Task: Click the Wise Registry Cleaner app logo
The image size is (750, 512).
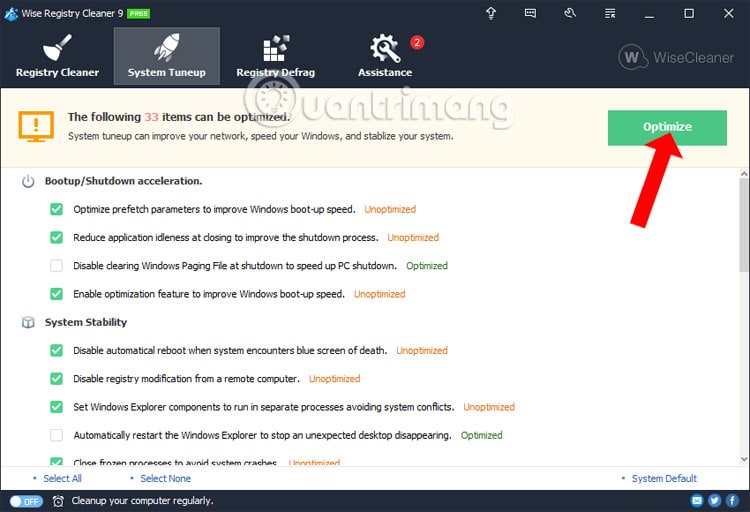Action: tap(11, 13)
